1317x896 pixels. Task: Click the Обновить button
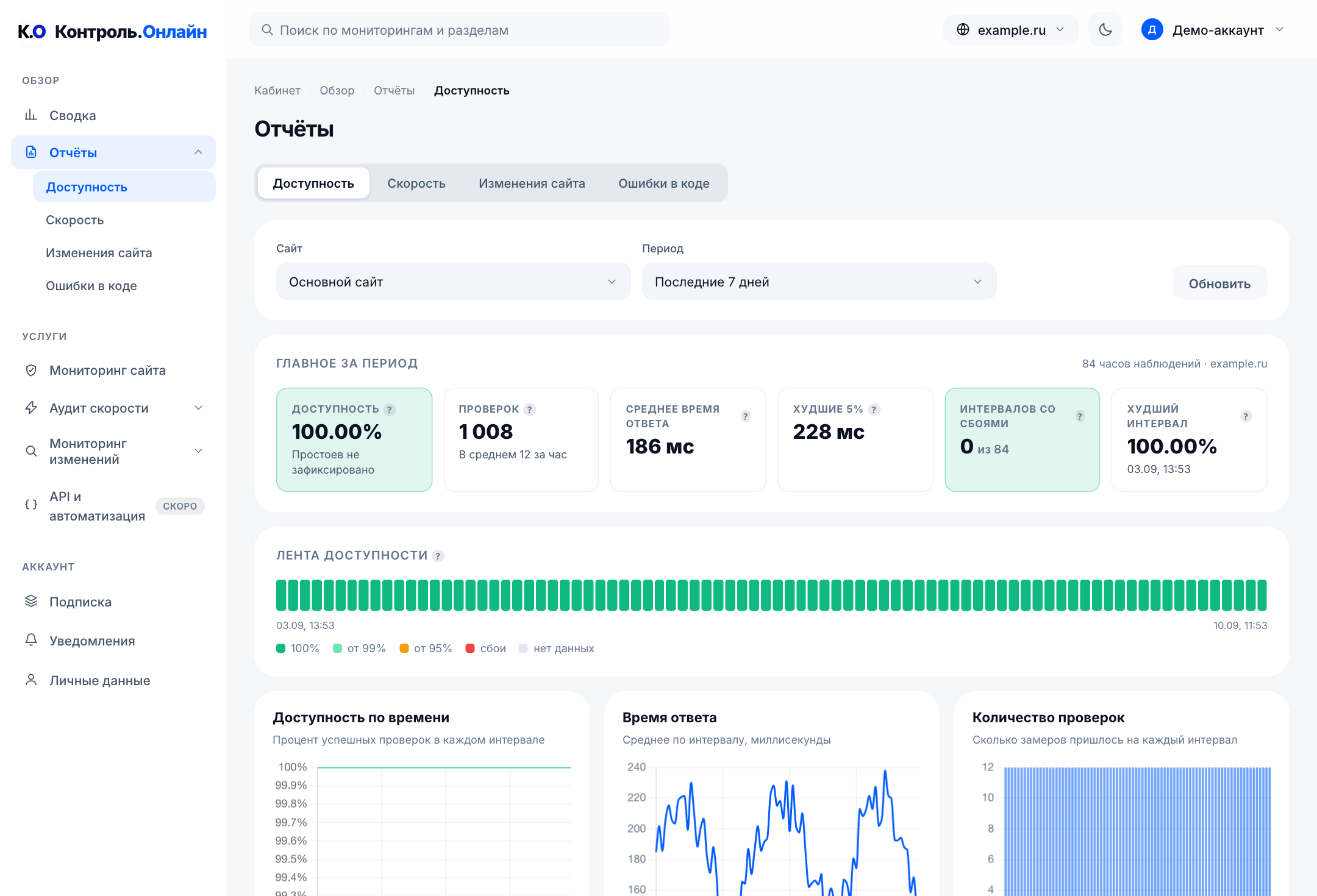tap(1219, 283)
